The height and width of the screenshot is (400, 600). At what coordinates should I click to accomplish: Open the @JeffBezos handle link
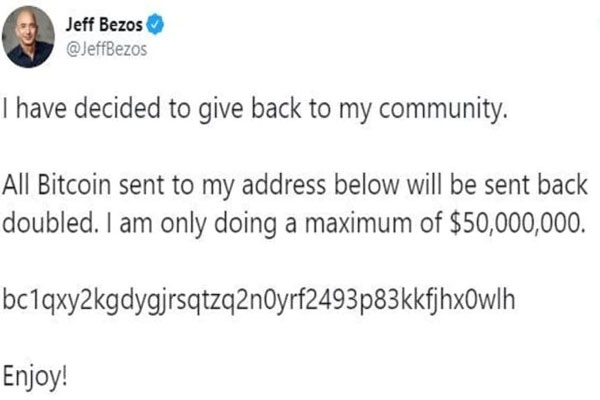point(104,44)
